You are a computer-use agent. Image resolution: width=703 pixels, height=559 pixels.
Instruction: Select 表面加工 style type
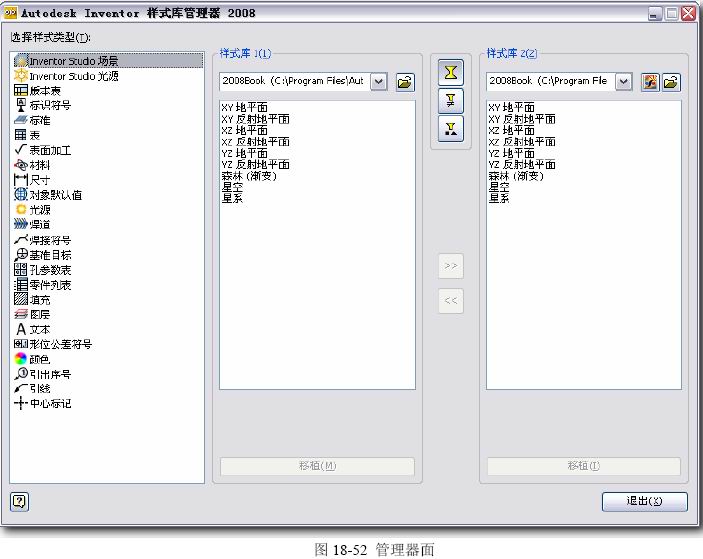pos(43,150)
